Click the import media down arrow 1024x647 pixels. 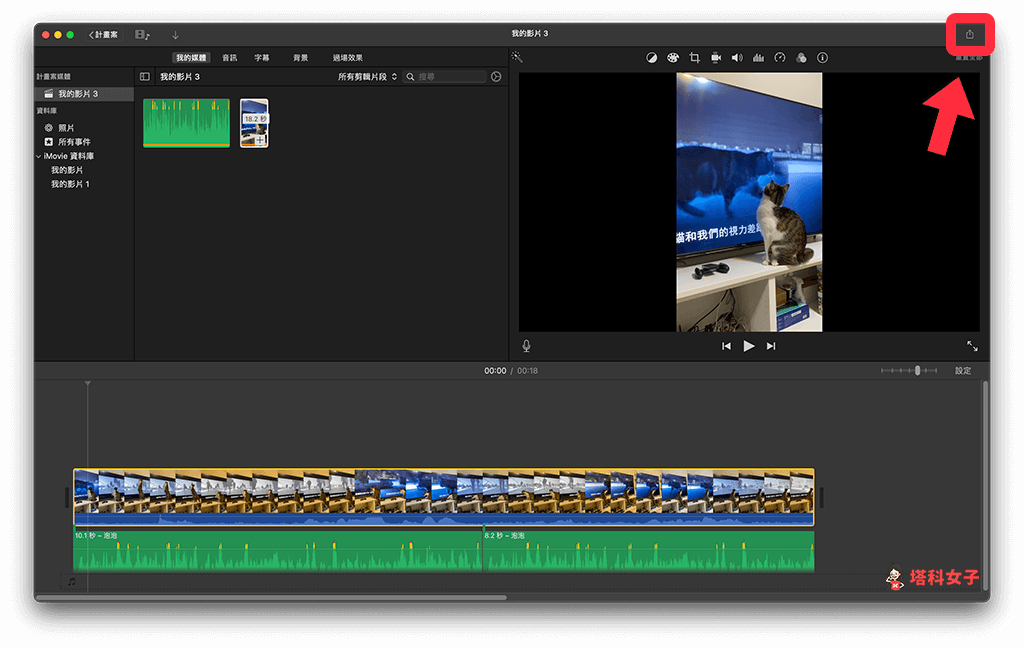tap(175, 35)
